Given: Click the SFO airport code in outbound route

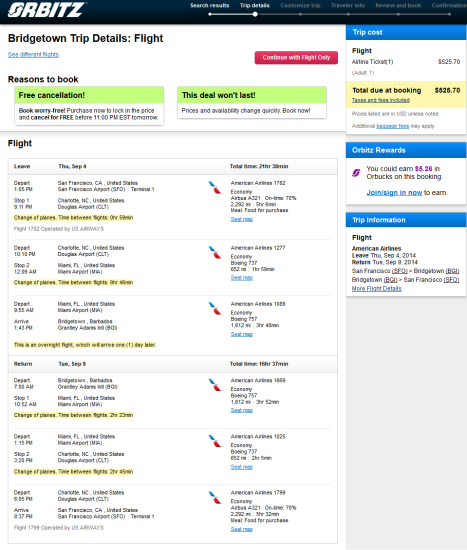Looking at the screenshot, I should coord(400,271).
